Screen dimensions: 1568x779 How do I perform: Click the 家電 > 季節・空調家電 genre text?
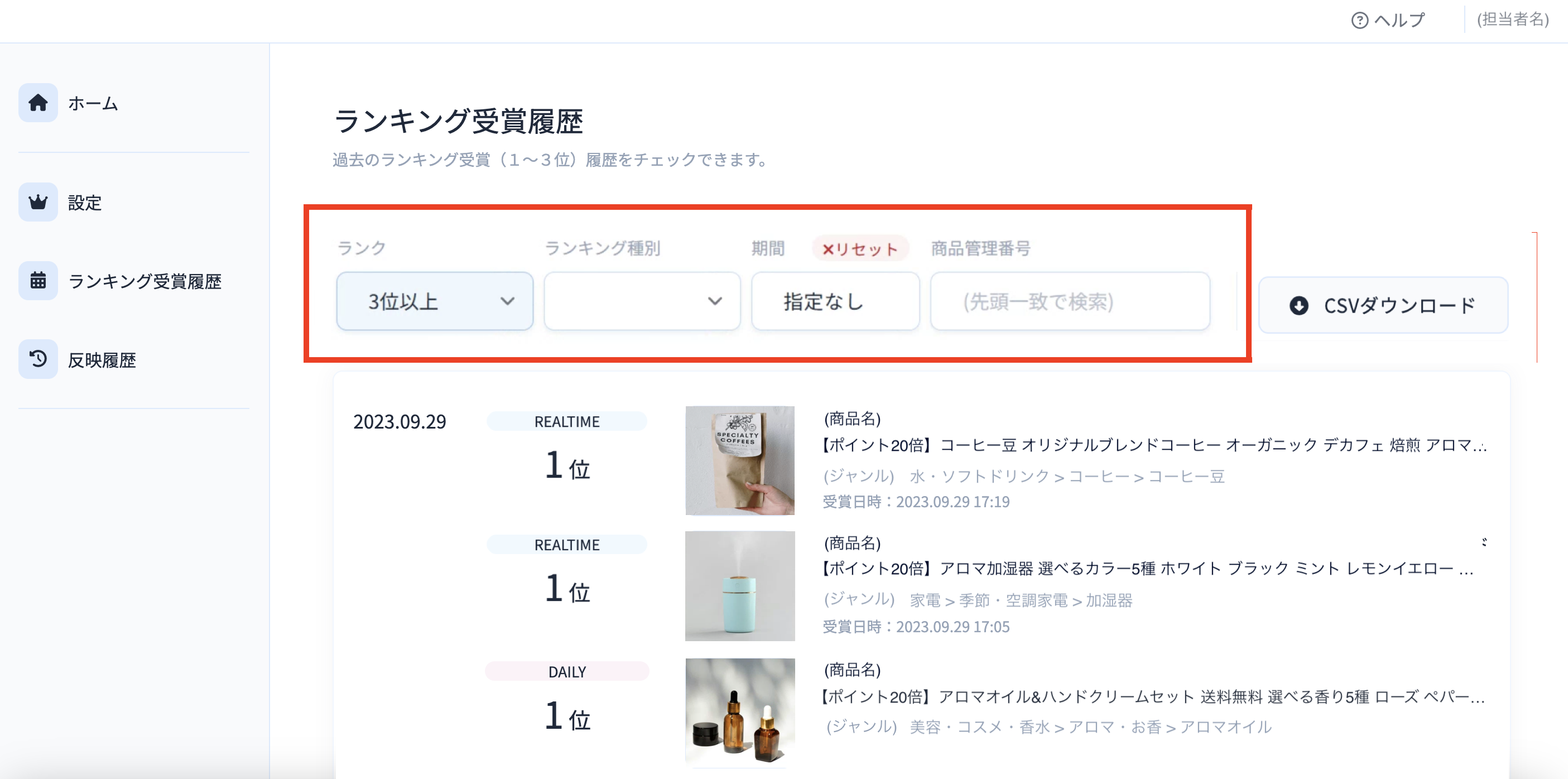pyautogui.click(x=1021, y=600)
